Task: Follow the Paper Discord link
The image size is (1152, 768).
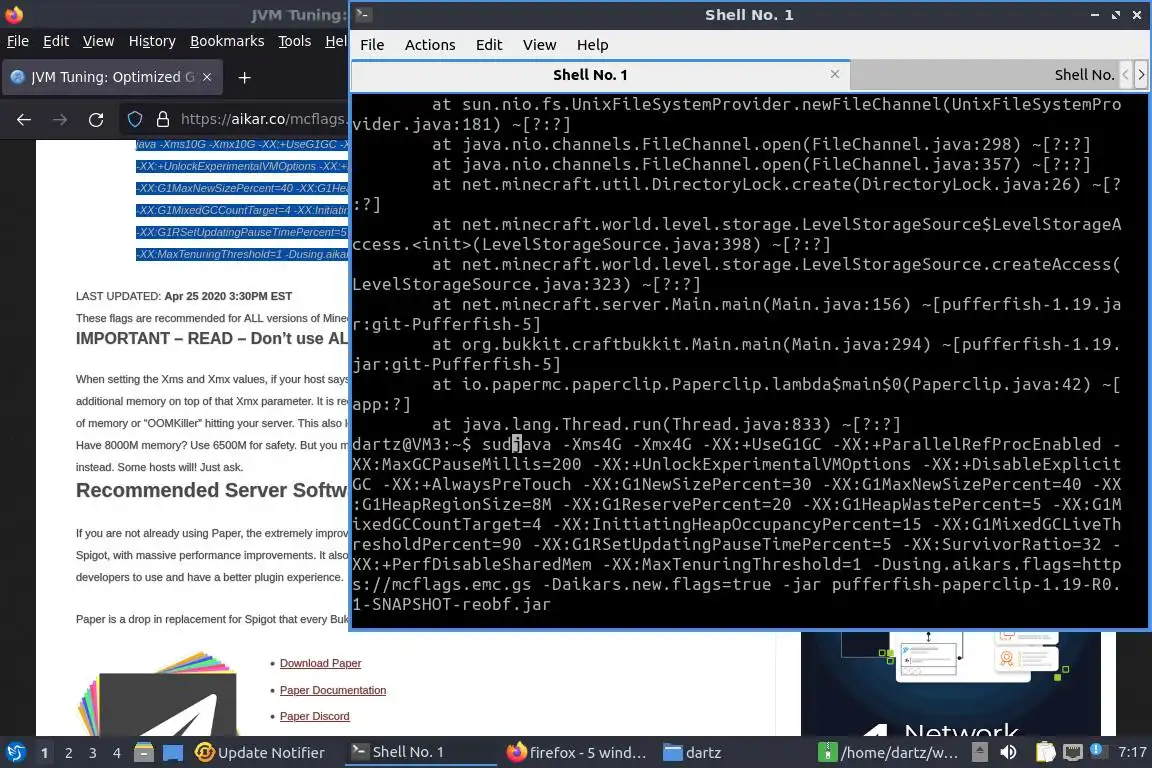Action: pyautogui.click(x=314, y=716)
